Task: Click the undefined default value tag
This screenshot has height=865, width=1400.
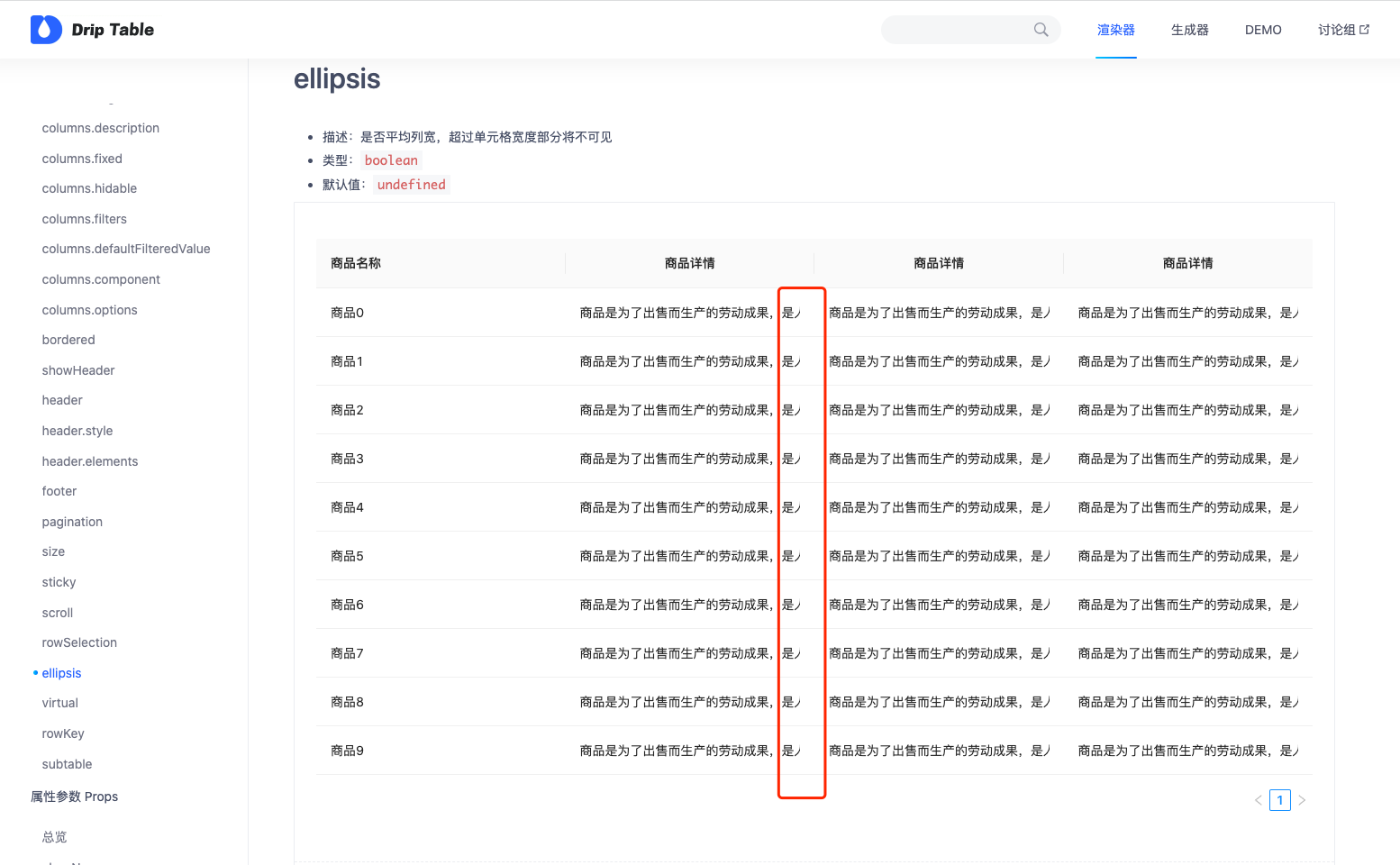Action: click(412, 185)
